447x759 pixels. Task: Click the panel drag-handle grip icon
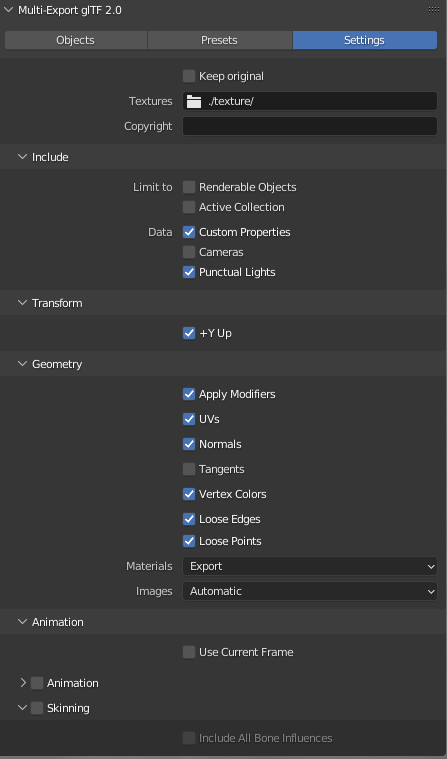pyautogui.click(x=434, y=10)
